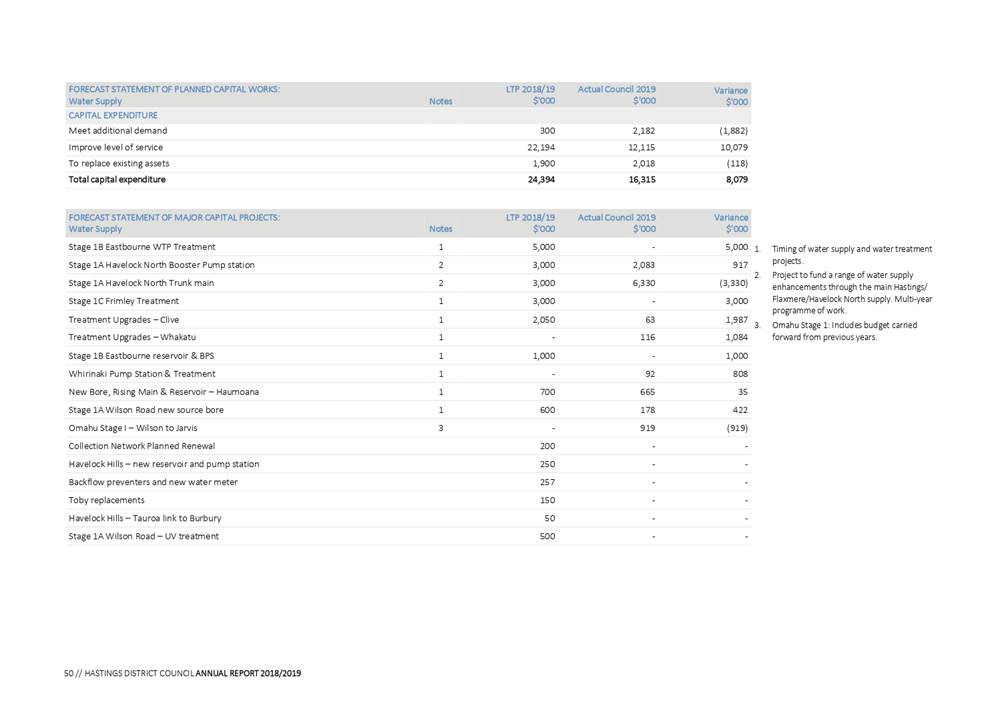Select 'Notes' header in major capital projects table
996x711 pixels.
441,229
